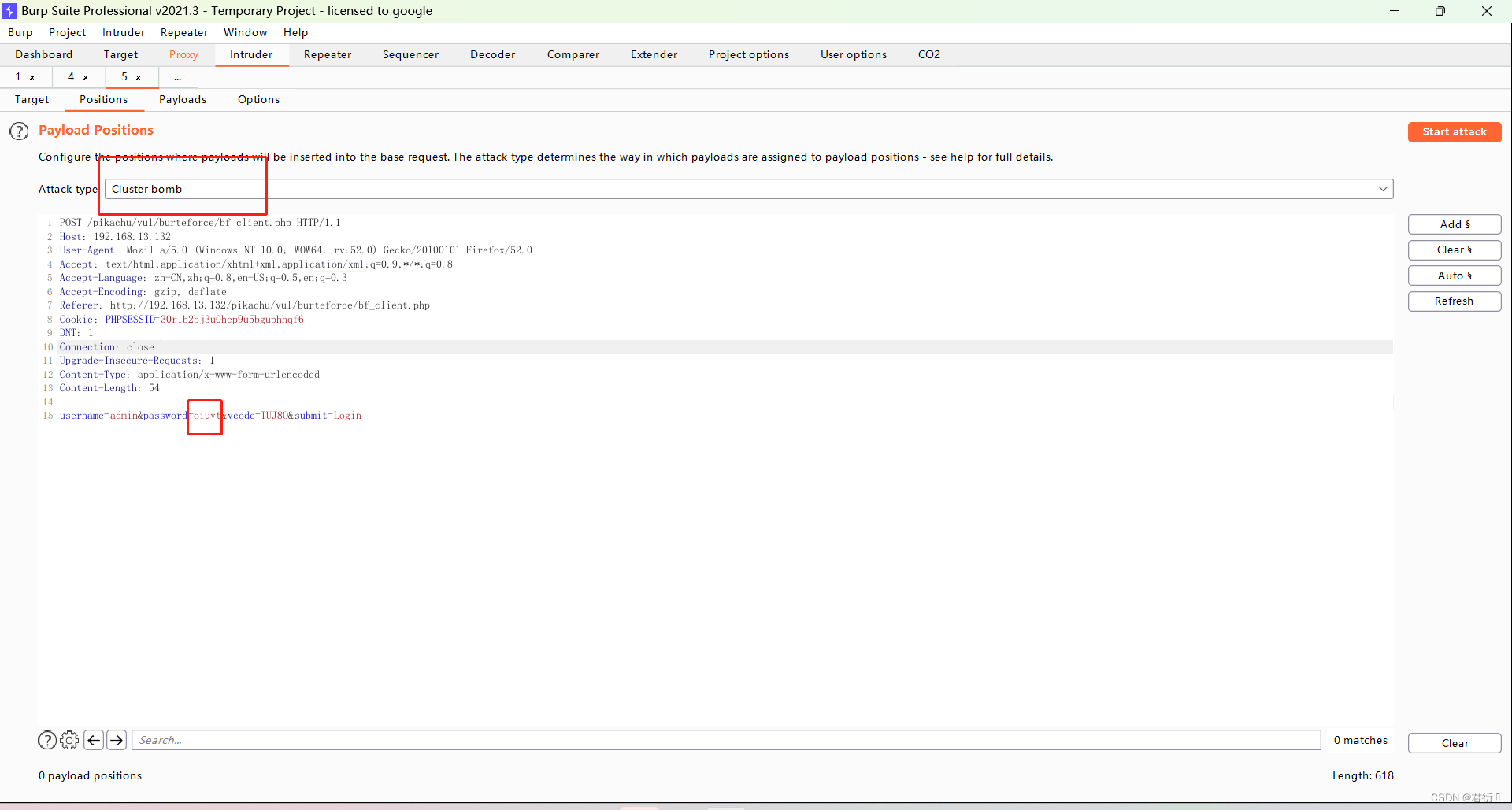The image size is (1512, 810).
Task: Open the Help menu
Action: click(295, 32)
